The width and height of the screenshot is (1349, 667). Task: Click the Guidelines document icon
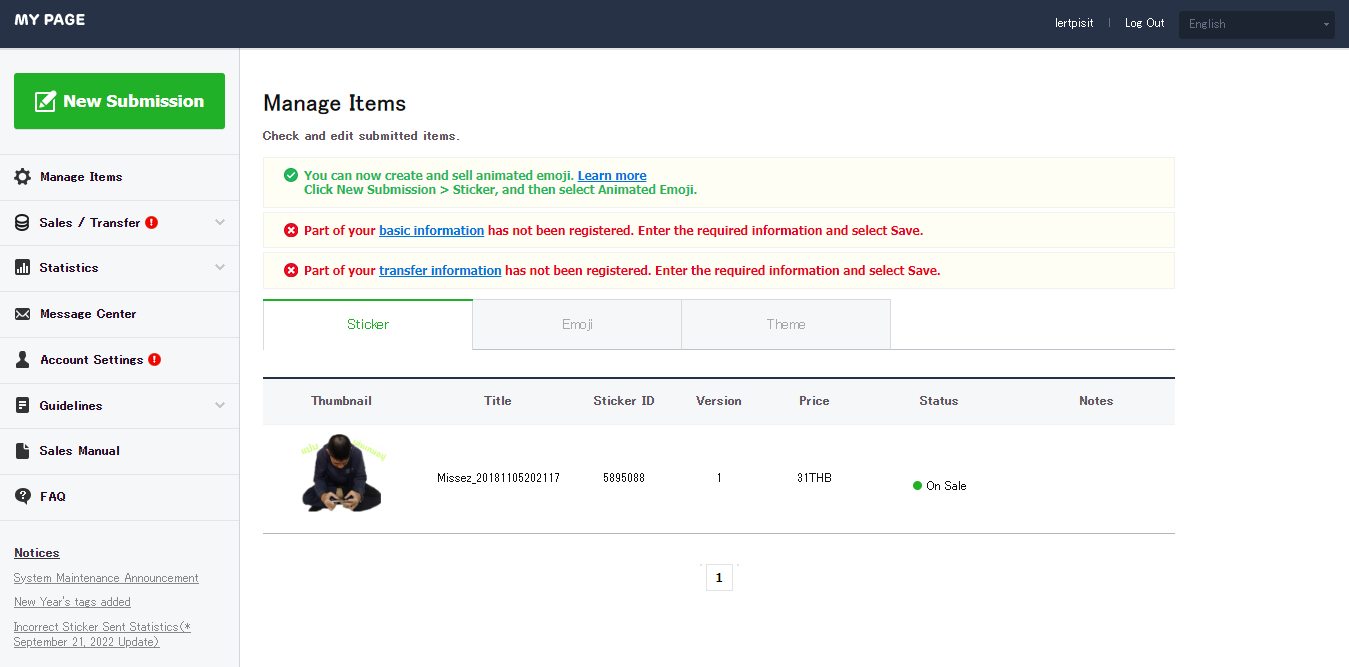pyautogui.click(x=22, y=406)
